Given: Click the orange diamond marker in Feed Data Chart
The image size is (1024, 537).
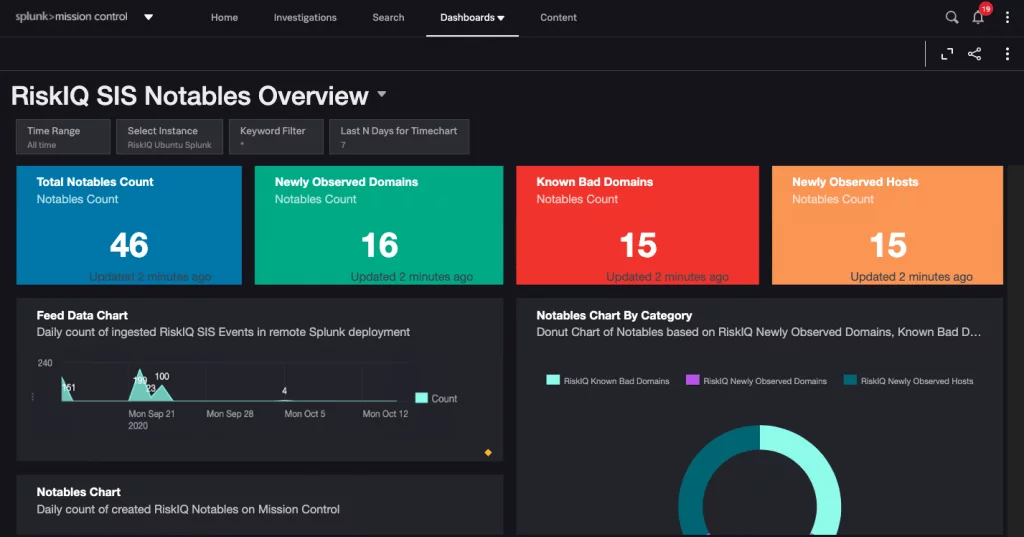Looking at the screenshot, I should point(488,452).
